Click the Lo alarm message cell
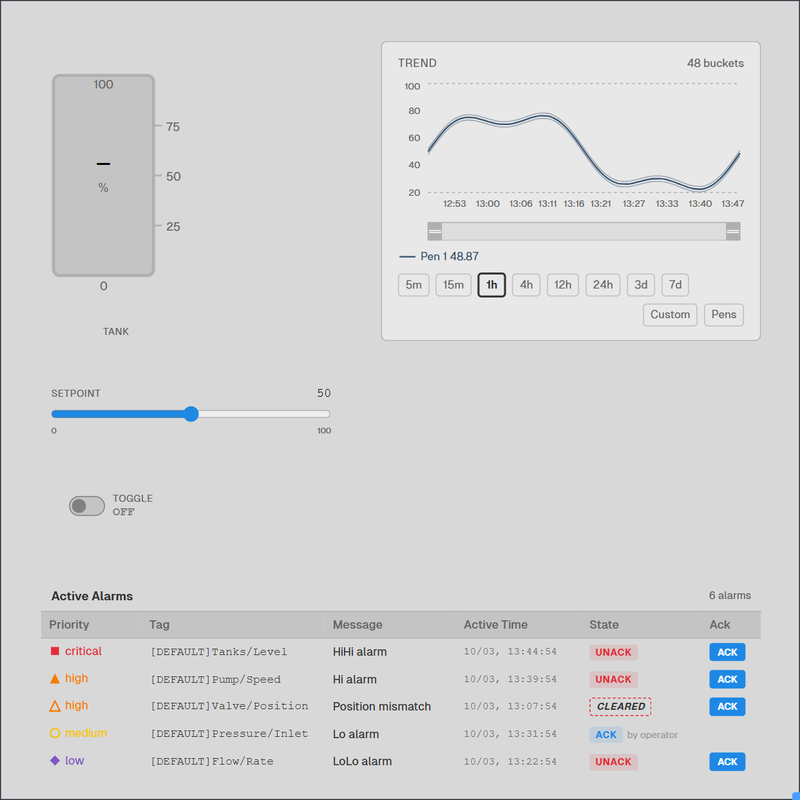800x800 pixels. pos(356,734)
